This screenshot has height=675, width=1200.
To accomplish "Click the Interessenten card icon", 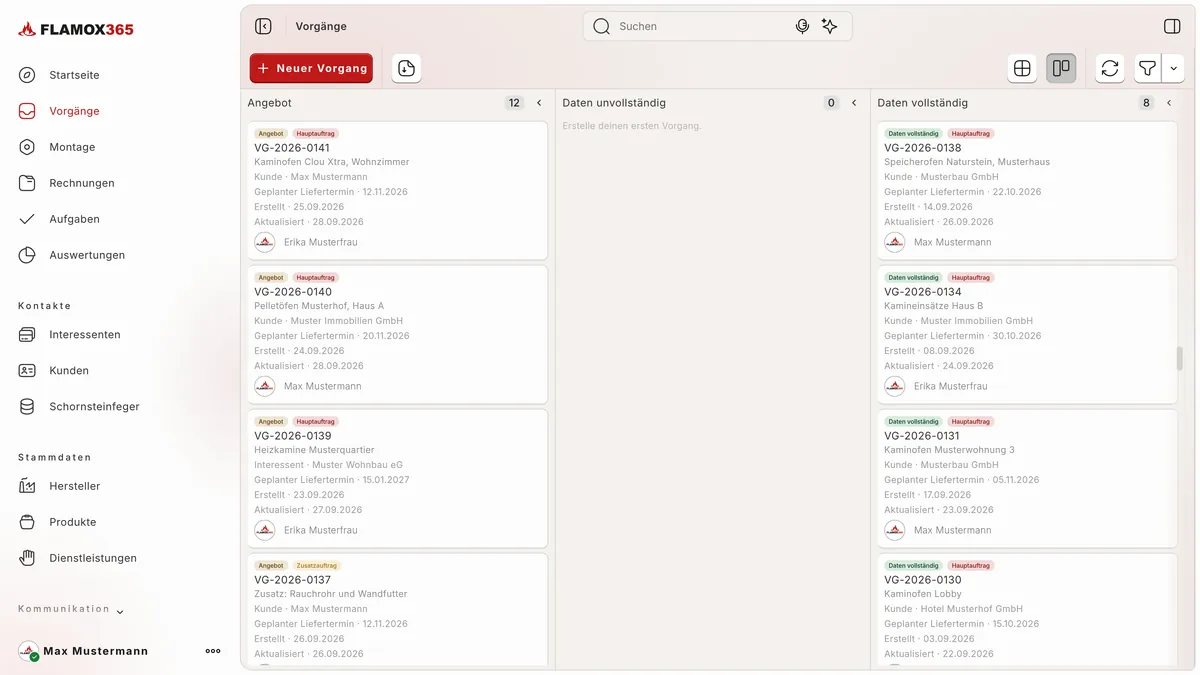I will 28,335.
